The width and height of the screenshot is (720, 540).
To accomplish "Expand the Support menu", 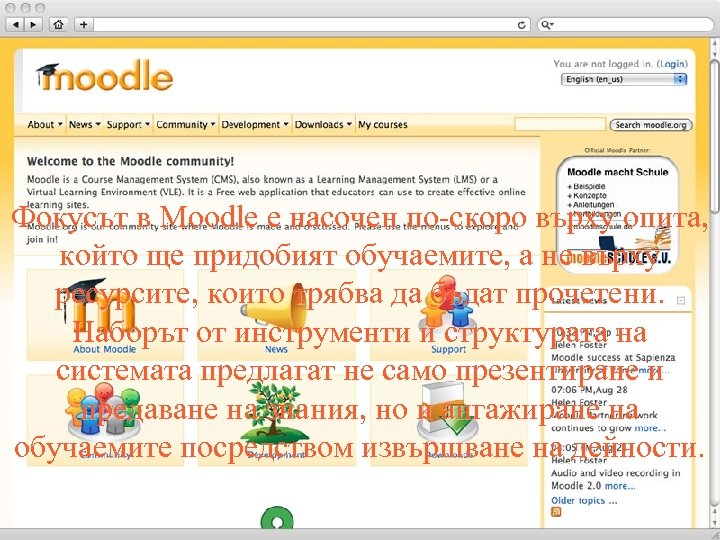I will click(x=128, y=124).
